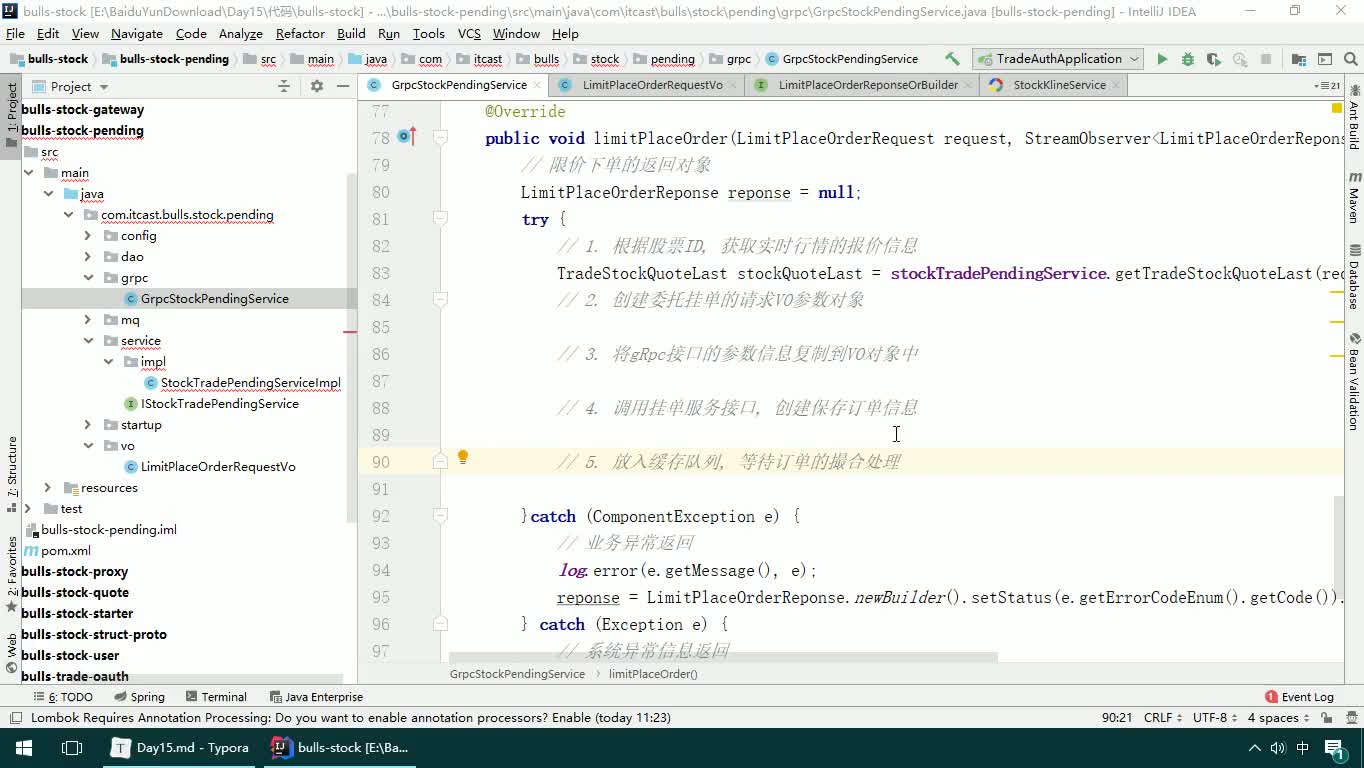1364x768 pixels.
Task: Open the Favorites tool window on left edge
Action: [x=11, y=574]
